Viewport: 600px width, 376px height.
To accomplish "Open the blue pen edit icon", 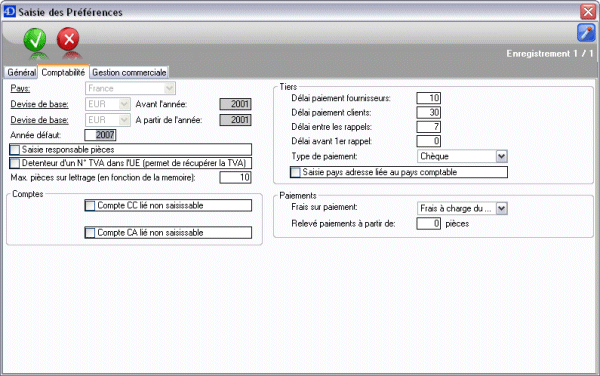I will pyautogui.click(x=586, y=33).
